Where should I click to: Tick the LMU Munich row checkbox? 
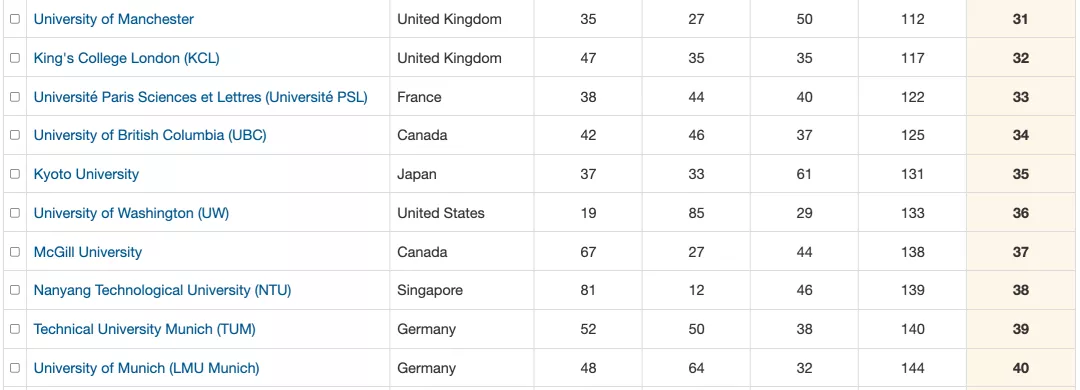coord(14,368)
